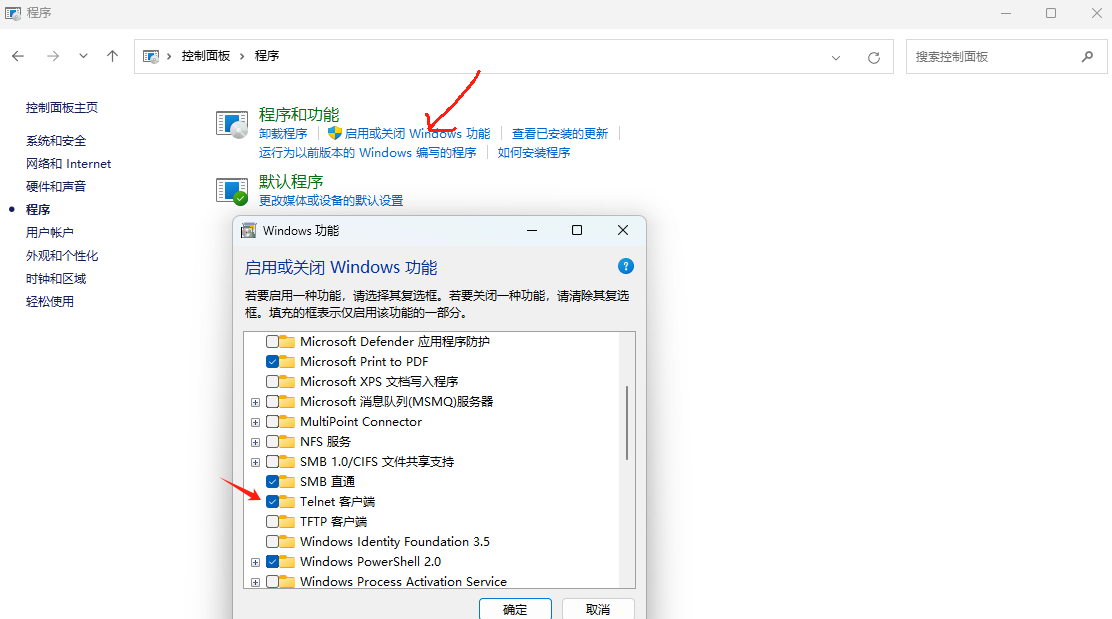Open help in Windows 功能 dialog

pos(626,267)
